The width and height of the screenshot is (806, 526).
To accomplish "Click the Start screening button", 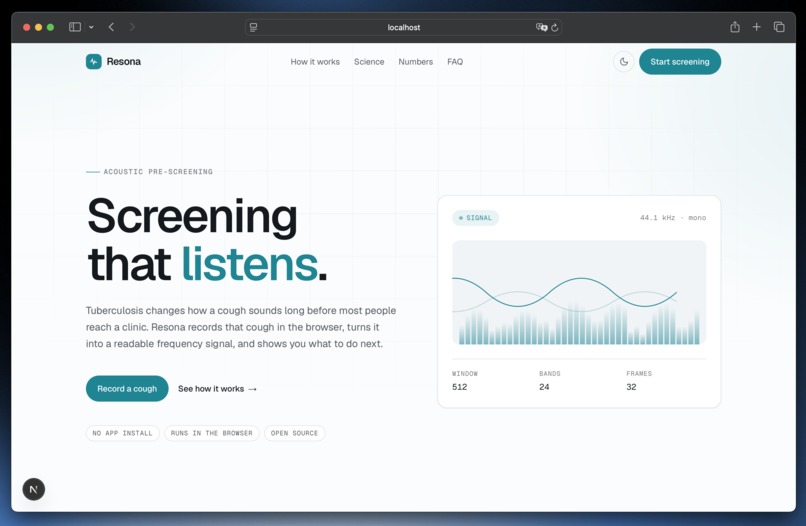I will (x=680, y=62).
